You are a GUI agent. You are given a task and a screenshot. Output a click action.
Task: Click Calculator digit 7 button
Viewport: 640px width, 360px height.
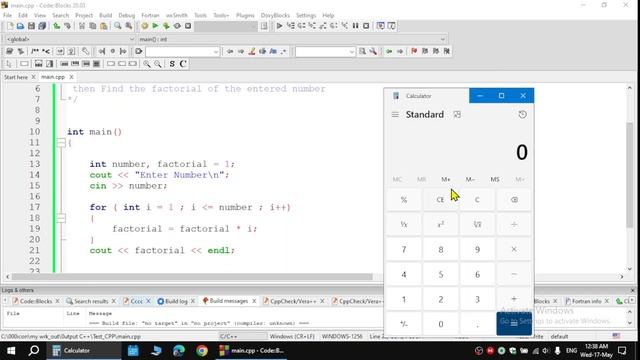coord(404,249)
